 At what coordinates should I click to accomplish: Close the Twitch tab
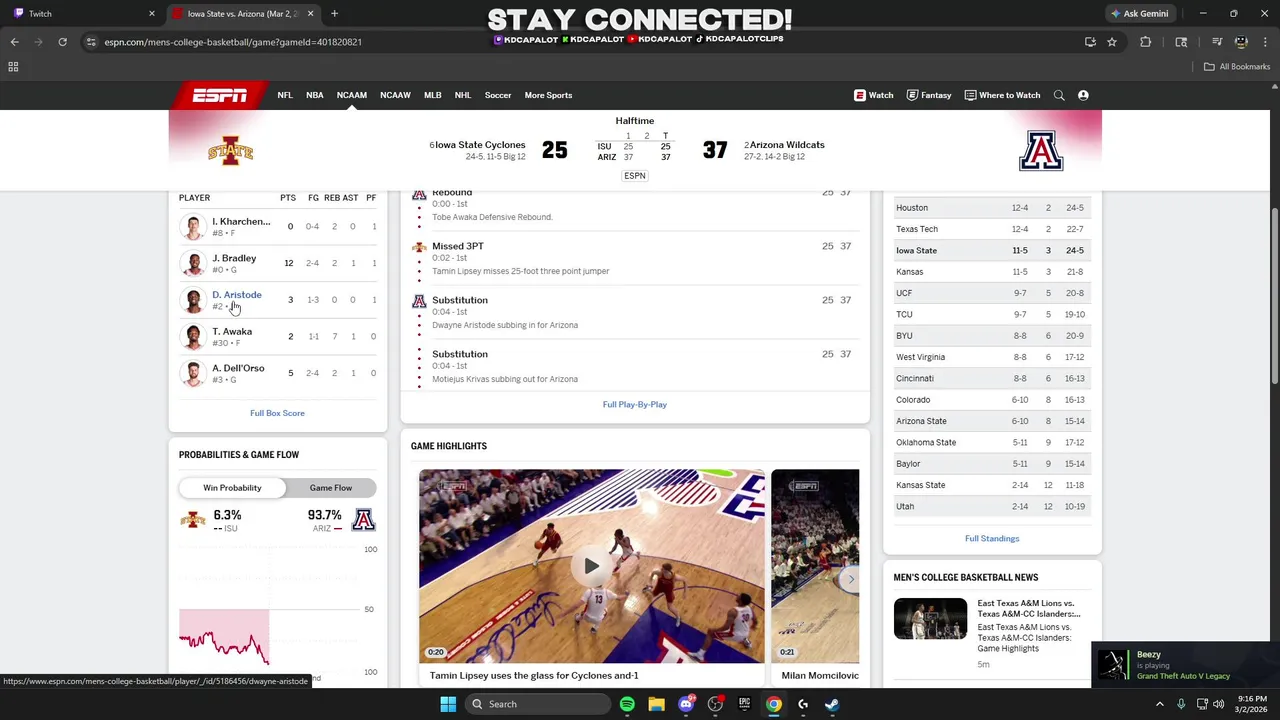[152, 14]
